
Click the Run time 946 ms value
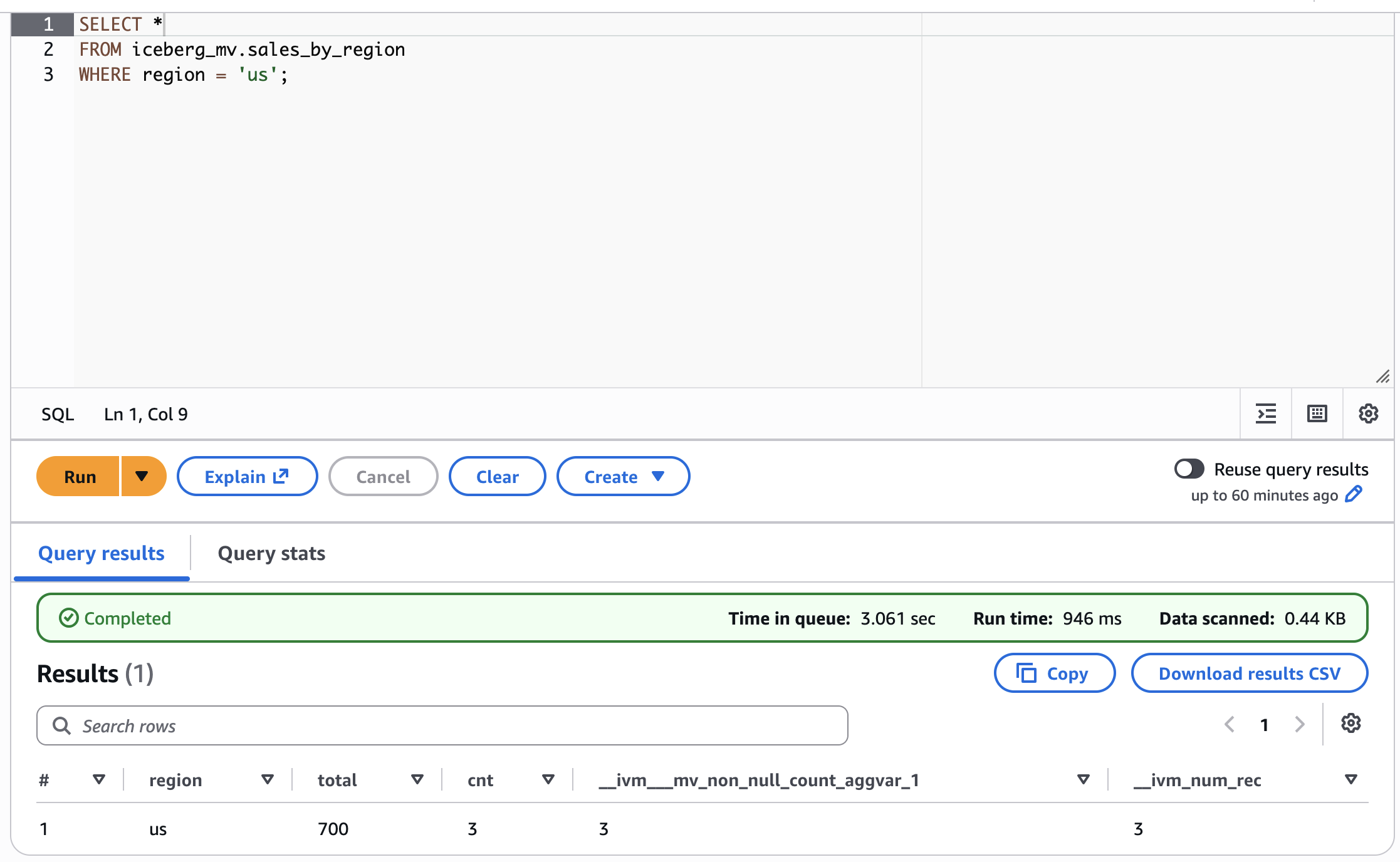(x=1092, y=618)
